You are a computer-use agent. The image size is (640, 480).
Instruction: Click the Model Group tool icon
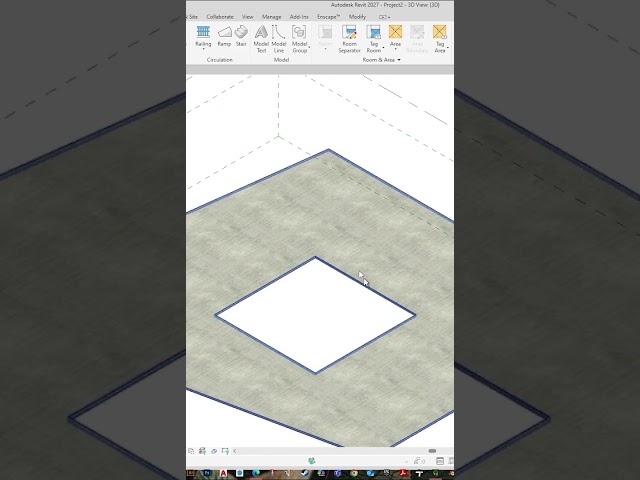299,32
